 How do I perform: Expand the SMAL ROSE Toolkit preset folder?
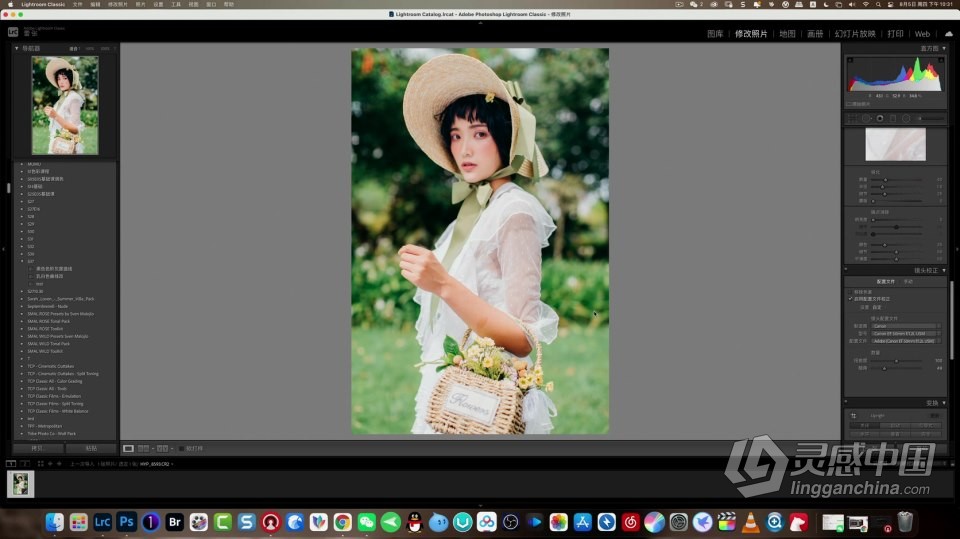21,329
